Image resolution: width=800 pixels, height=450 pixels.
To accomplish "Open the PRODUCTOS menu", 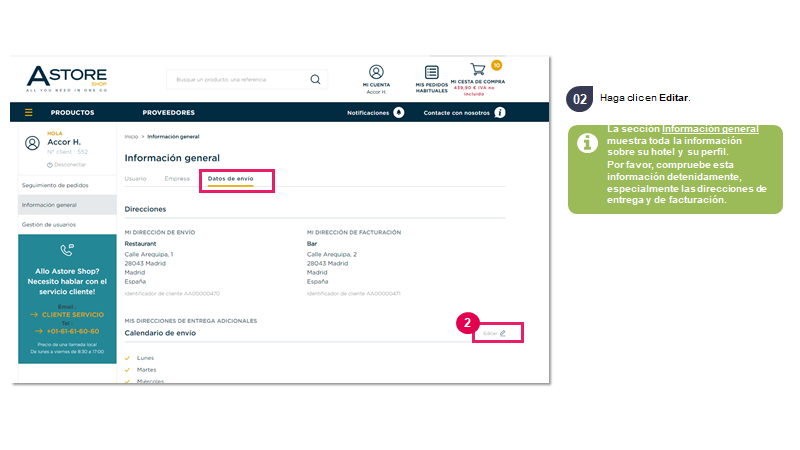I will tap(72, 112).
